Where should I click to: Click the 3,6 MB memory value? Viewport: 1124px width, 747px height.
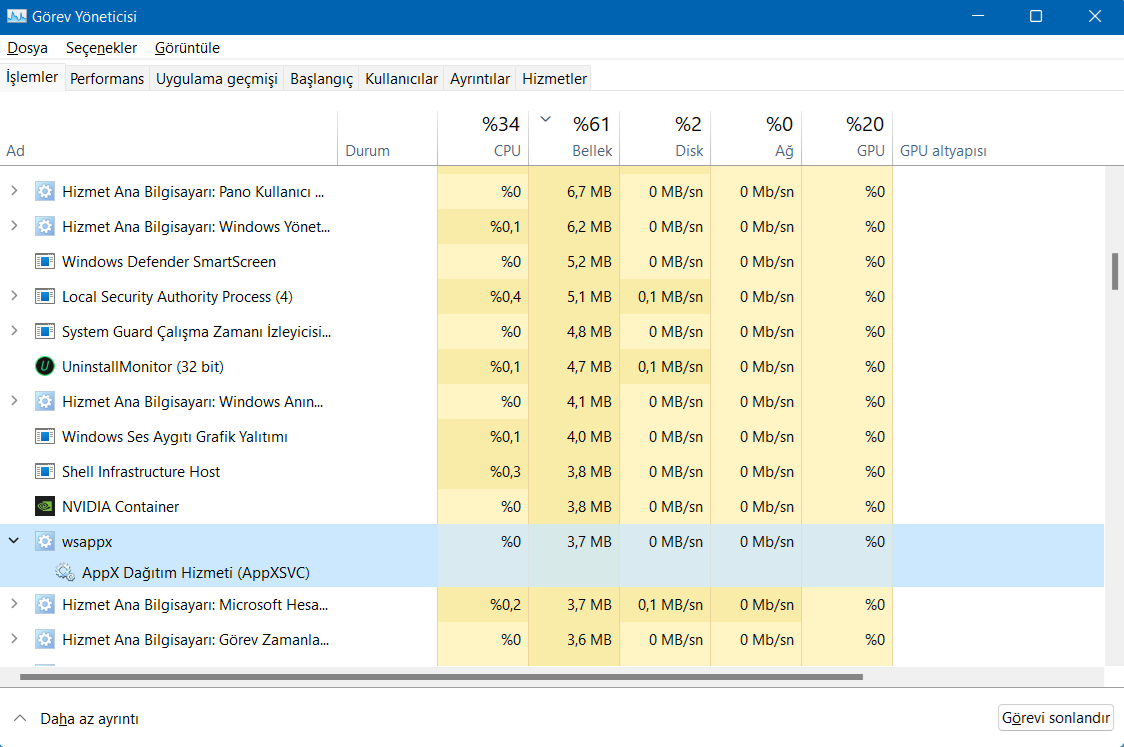pos(589,639)
